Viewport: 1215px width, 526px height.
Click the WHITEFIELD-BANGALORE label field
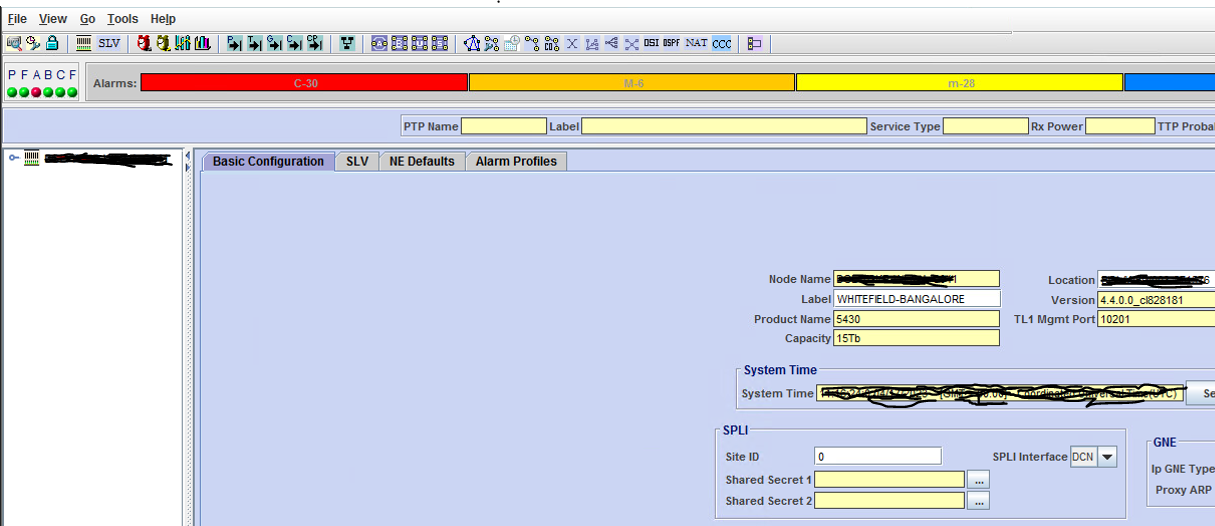[x=916, y=299]
